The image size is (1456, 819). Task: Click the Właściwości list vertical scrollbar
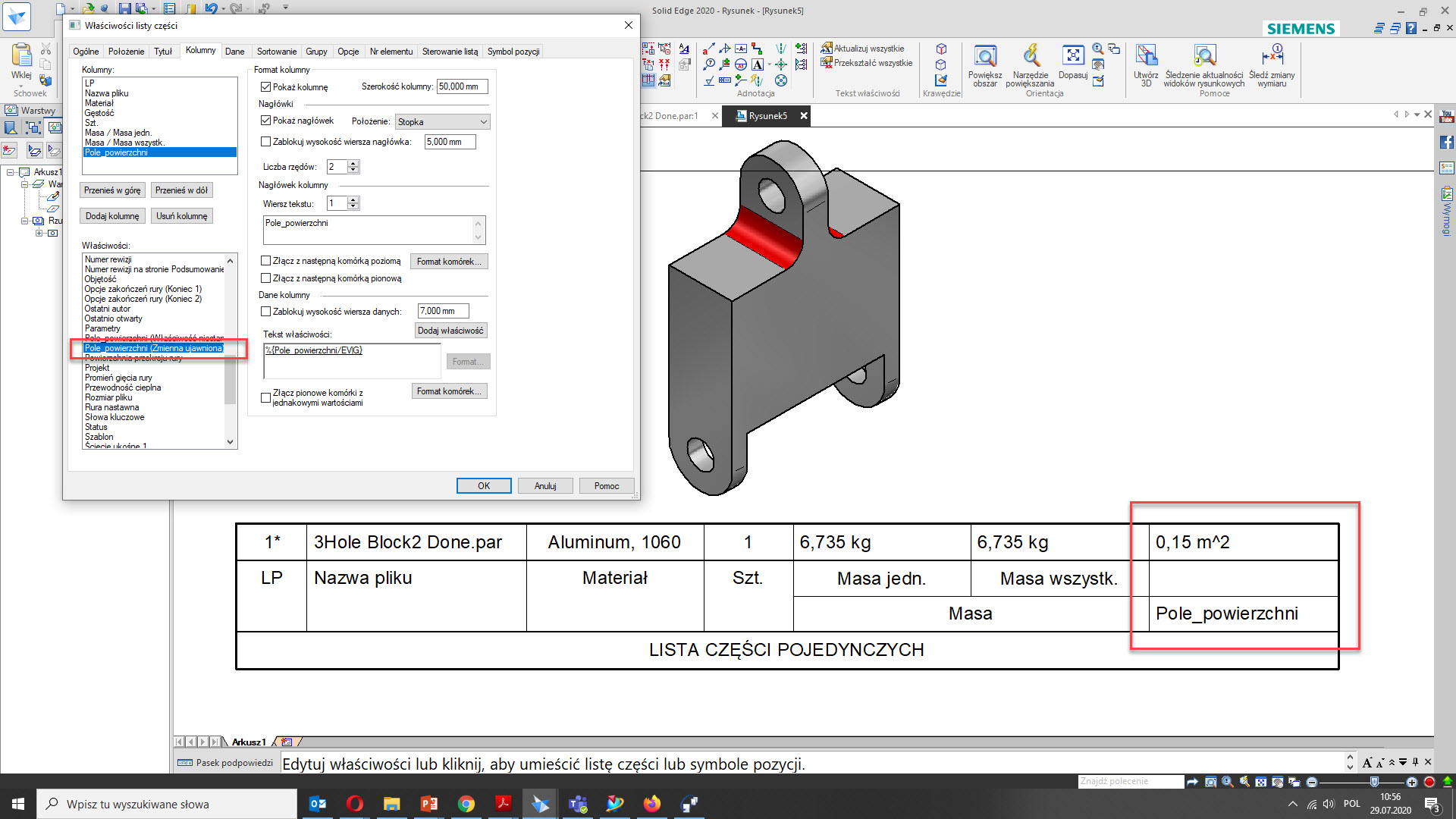click(230, 351)
